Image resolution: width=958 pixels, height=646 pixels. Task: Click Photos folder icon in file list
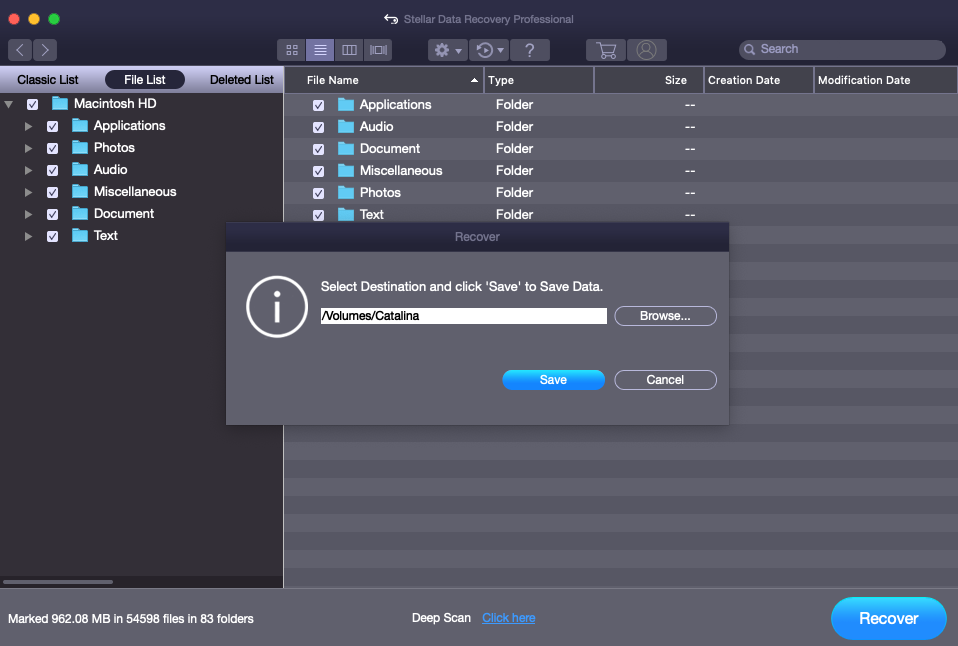coord(346,193)
